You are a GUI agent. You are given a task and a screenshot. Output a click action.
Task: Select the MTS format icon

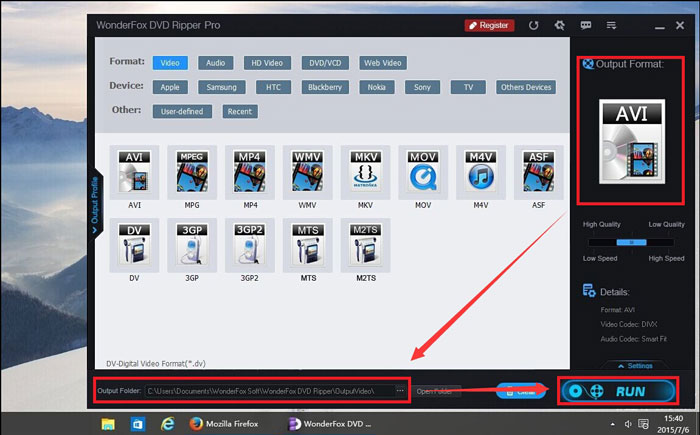click(x=308, y=245)
